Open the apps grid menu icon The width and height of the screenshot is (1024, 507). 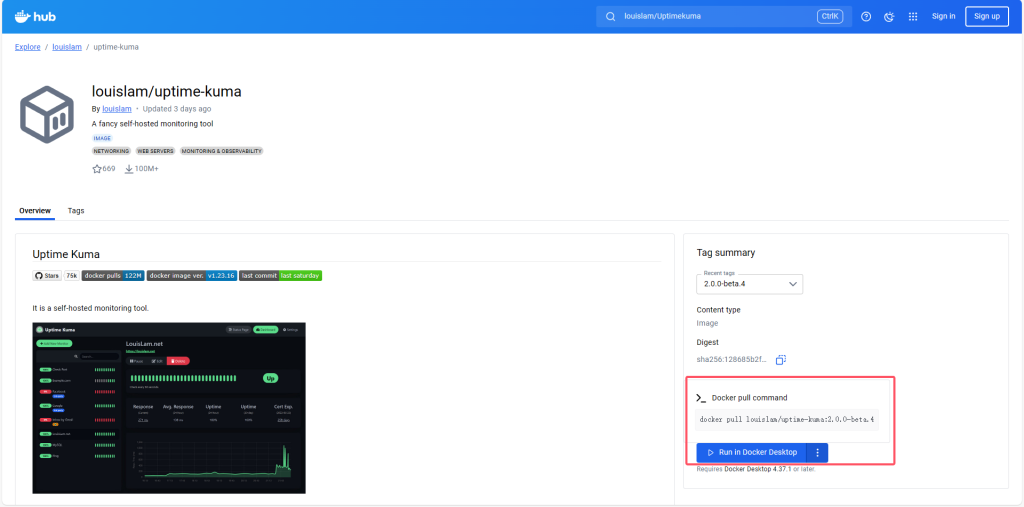point(913,16)
